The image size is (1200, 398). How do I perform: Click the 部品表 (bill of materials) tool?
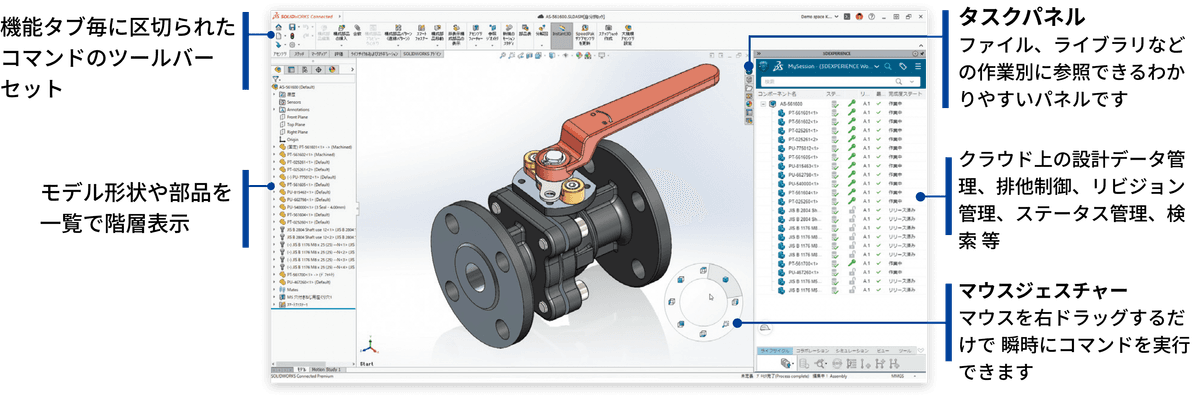click(525, 30)
